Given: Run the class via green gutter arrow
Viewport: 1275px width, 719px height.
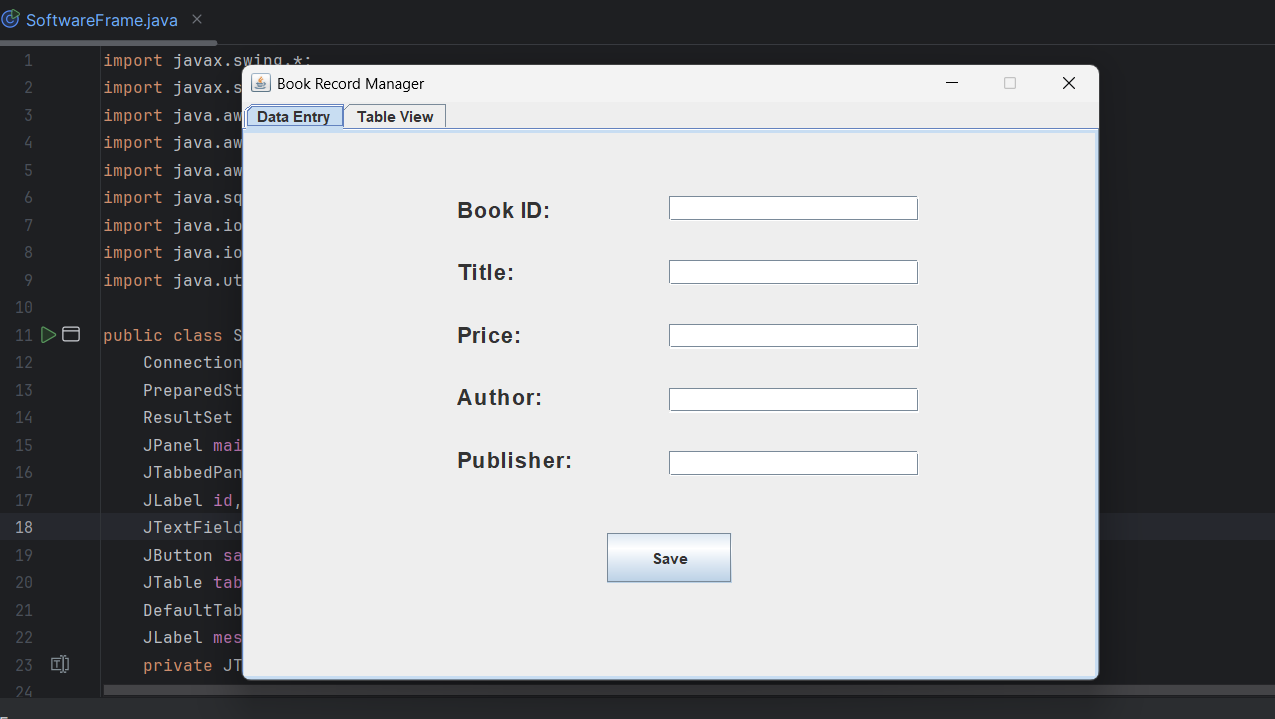Looking at the screenshot, I should pyautogui.click(x=48, y=335).
